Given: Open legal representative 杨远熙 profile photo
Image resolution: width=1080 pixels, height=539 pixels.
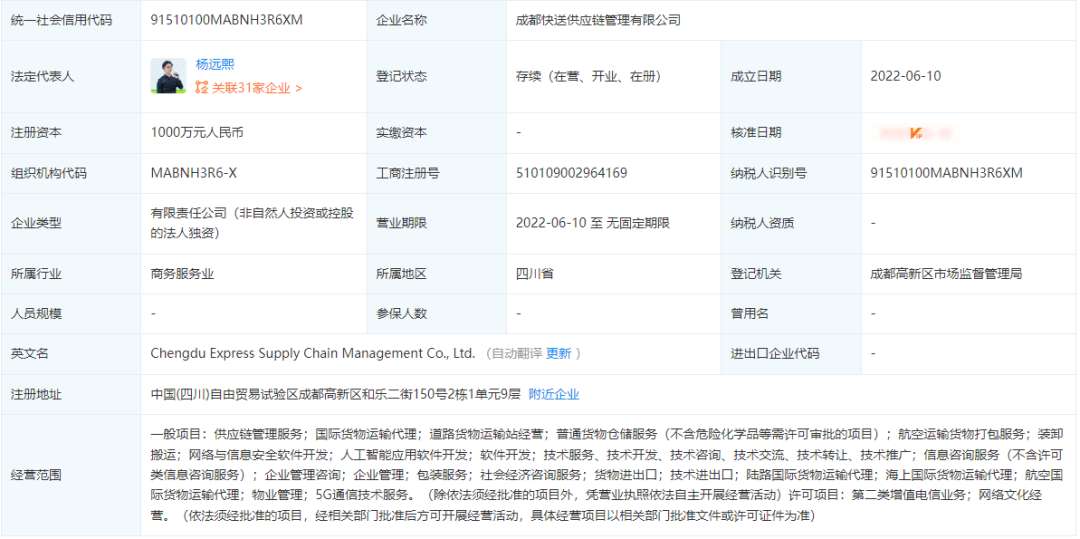Looking at the screenshot, I should pyautogui.click(x=168, y=76).
